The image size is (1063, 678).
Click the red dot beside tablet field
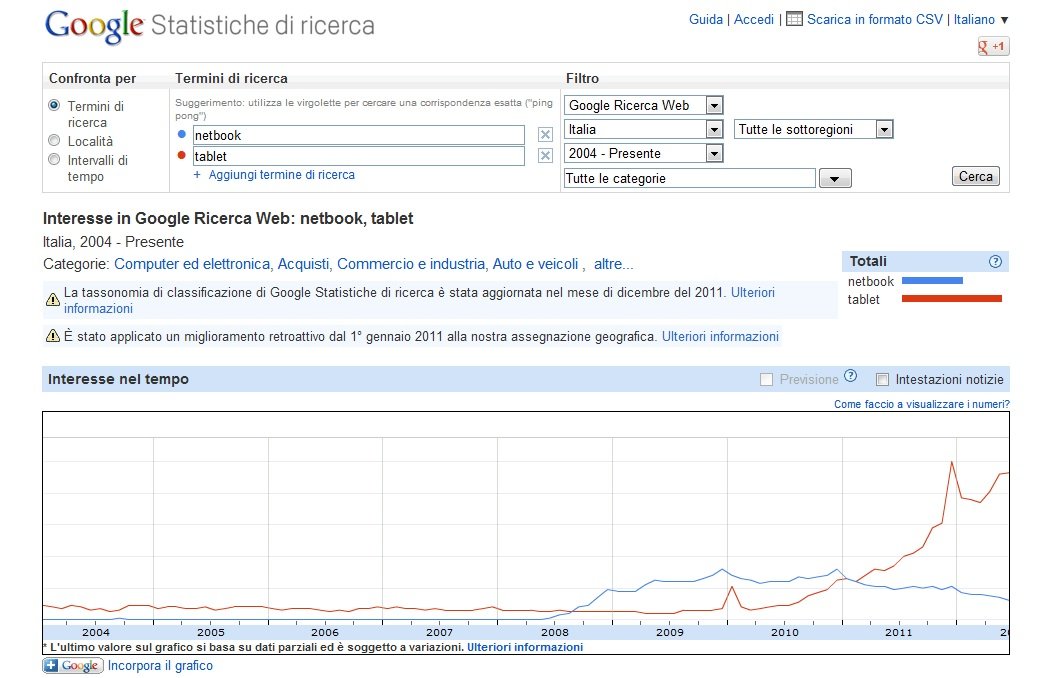(182, 155)
